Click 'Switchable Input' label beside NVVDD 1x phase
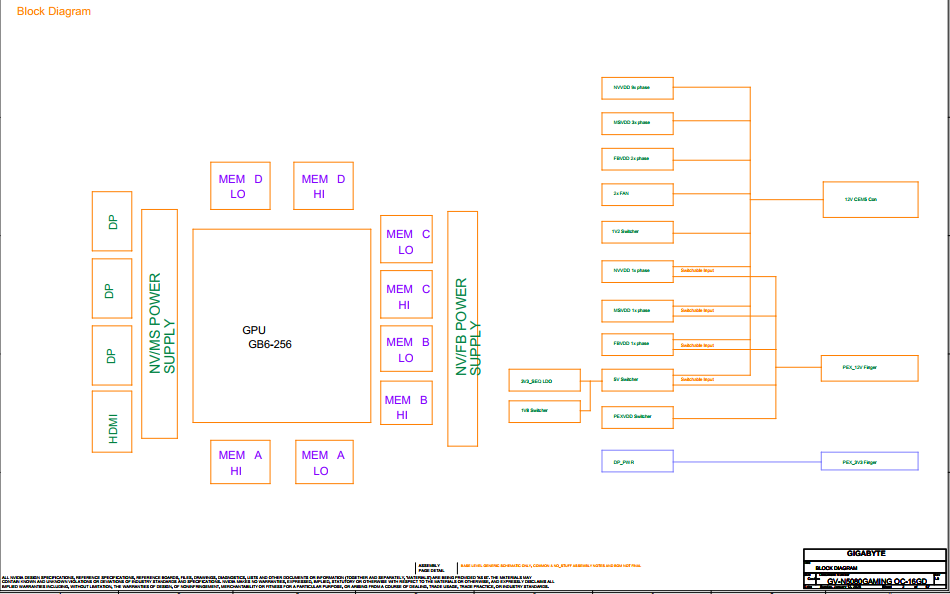Image resolution: width=950 pixels, height=594 pixels. tap(697, 270)
